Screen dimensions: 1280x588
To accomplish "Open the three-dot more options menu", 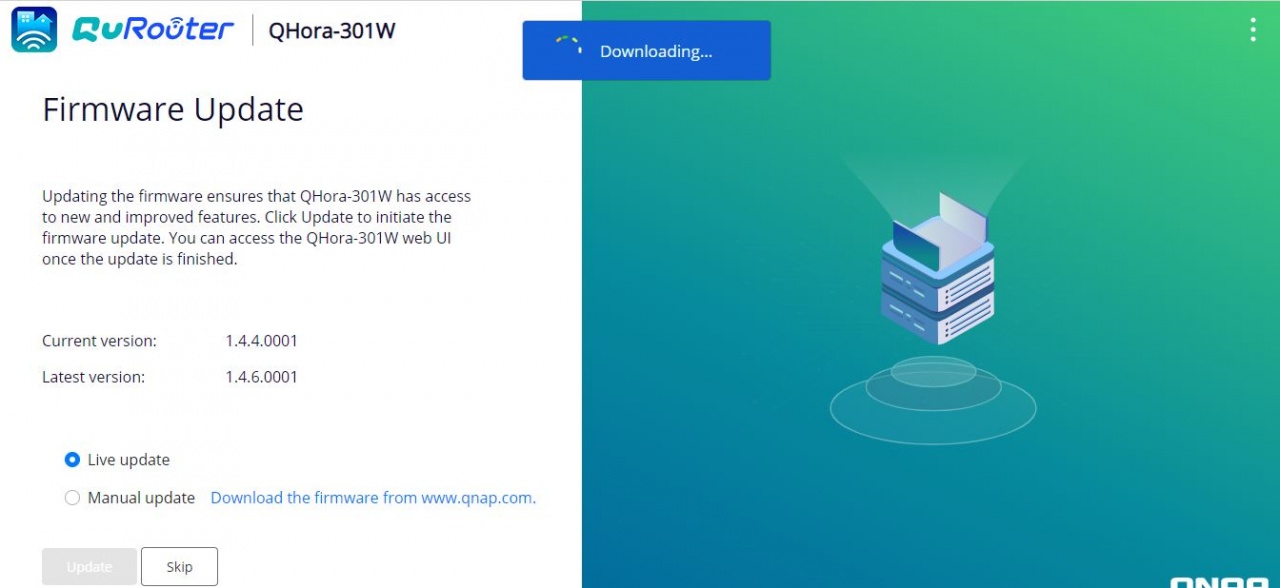I will point(1253,30).
